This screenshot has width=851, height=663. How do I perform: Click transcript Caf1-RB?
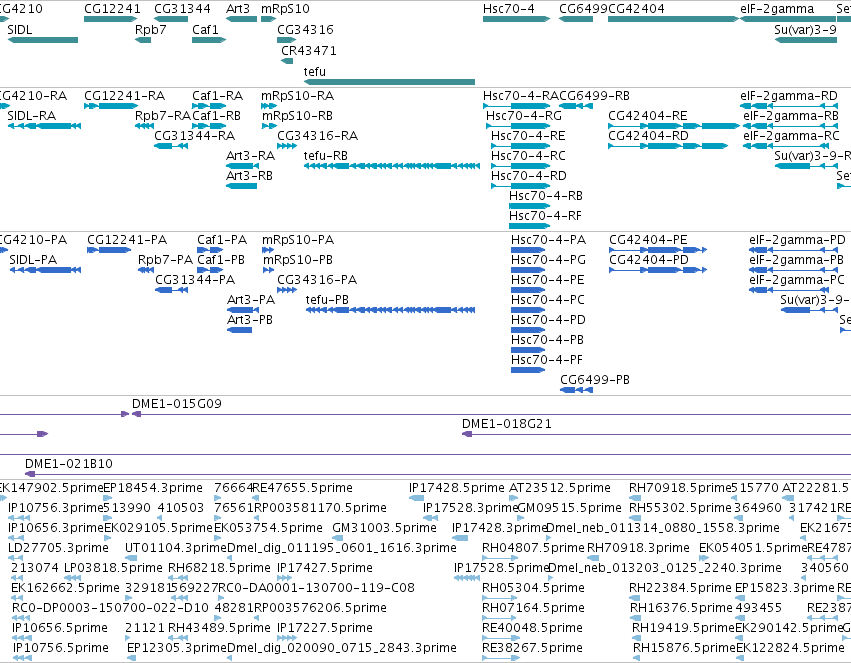(x=209, y=126)
